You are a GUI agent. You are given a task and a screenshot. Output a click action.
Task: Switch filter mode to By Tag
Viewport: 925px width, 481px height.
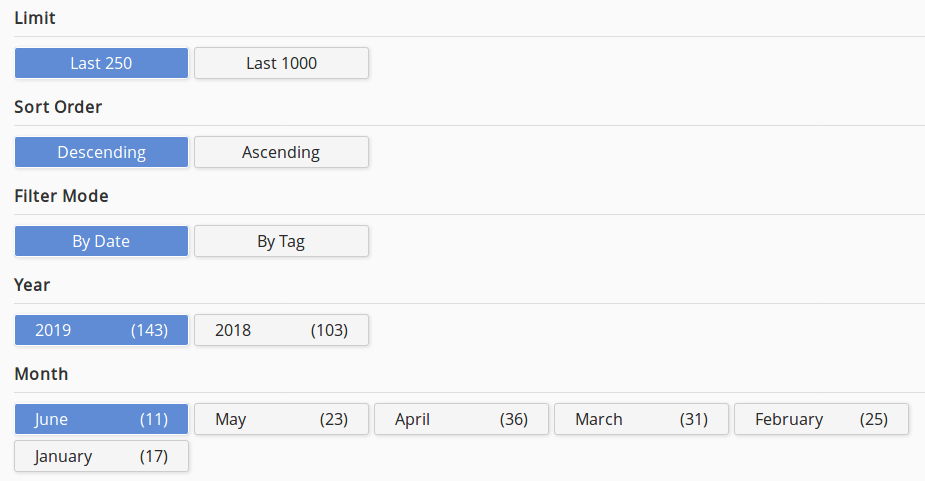tap(281, 241)
